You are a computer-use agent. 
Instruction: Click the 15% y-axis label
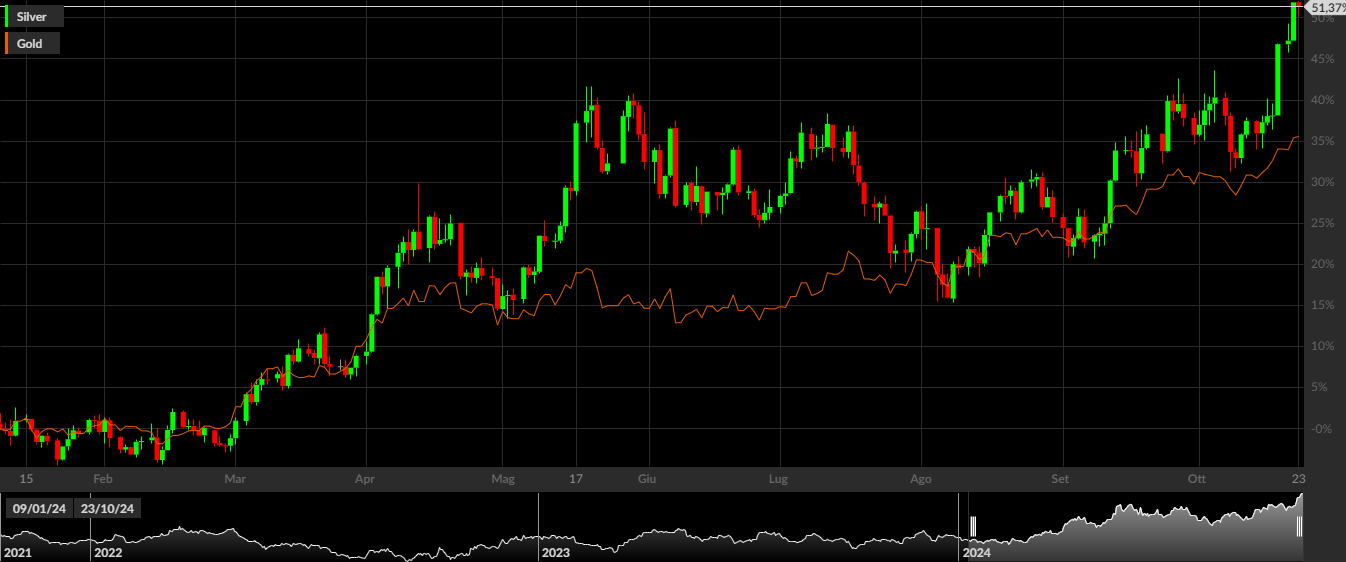pyautogui.click(x=1322, y=305)
